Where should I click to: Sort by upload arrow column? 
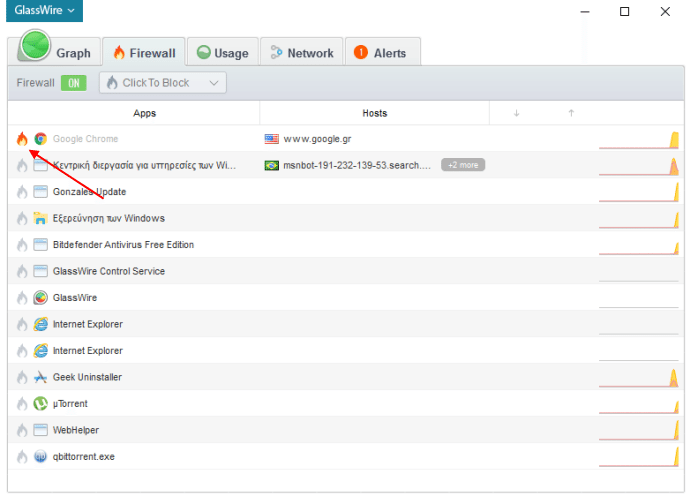click(x=571, y=113)
